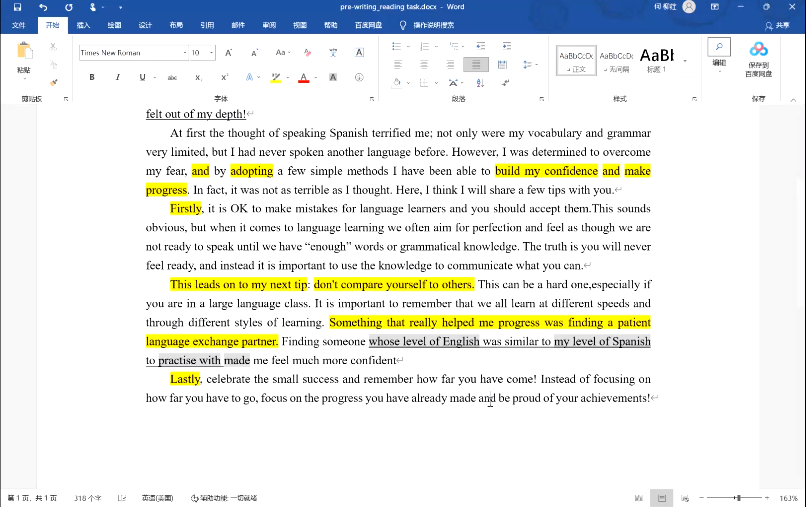
Task: Click the 共享 (Share) button
Action: [x=776, y=25]
